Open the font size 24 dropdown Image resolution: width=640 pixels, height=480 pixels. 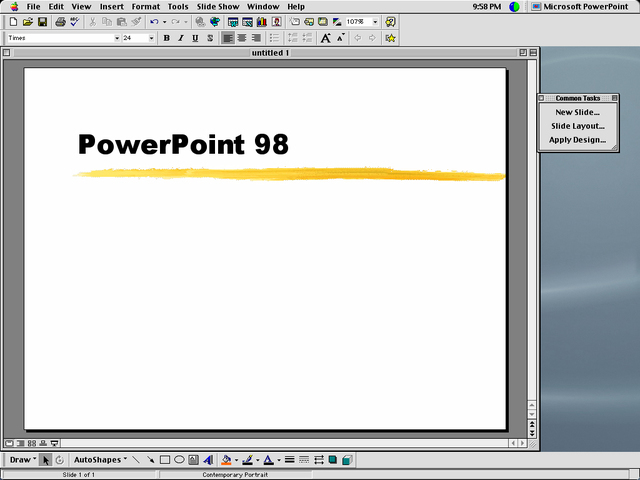151,38
